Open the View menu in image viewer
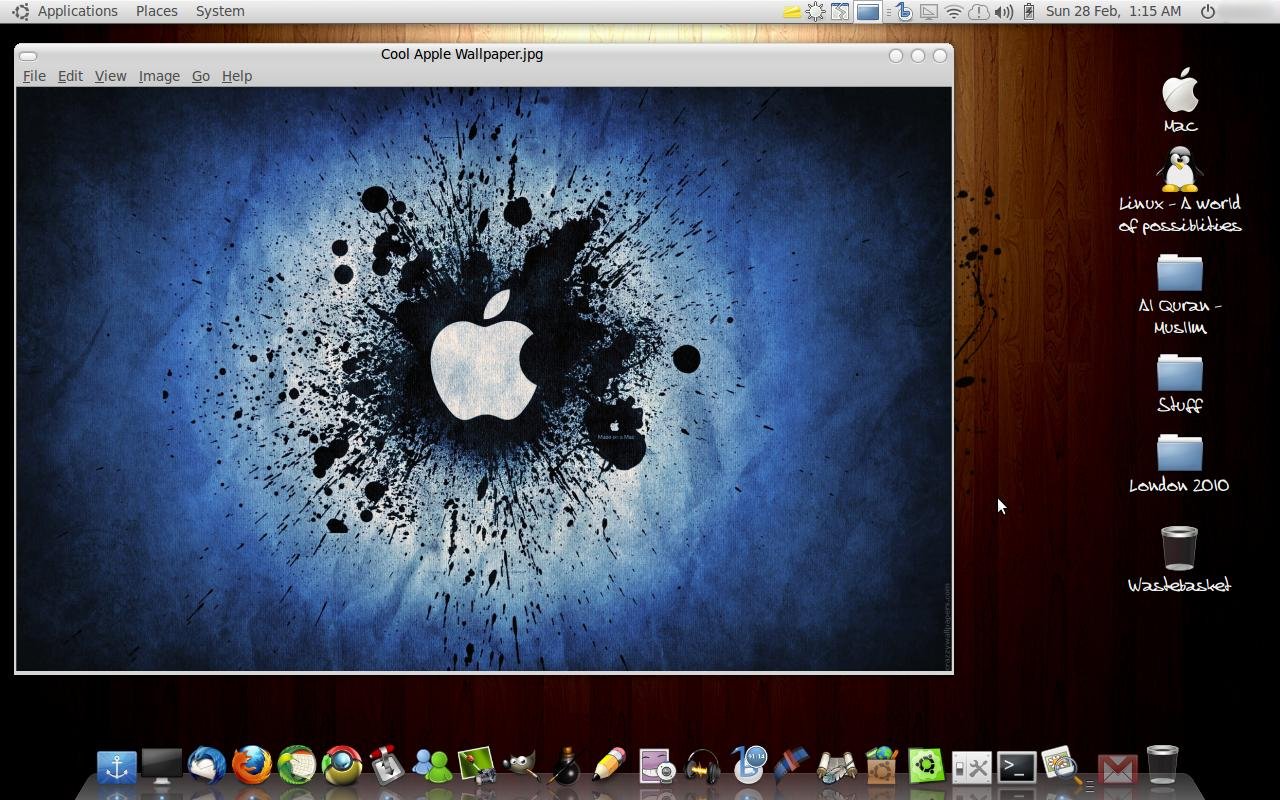The height and width of the screenshot is (800, 1280). click(110, 76)
